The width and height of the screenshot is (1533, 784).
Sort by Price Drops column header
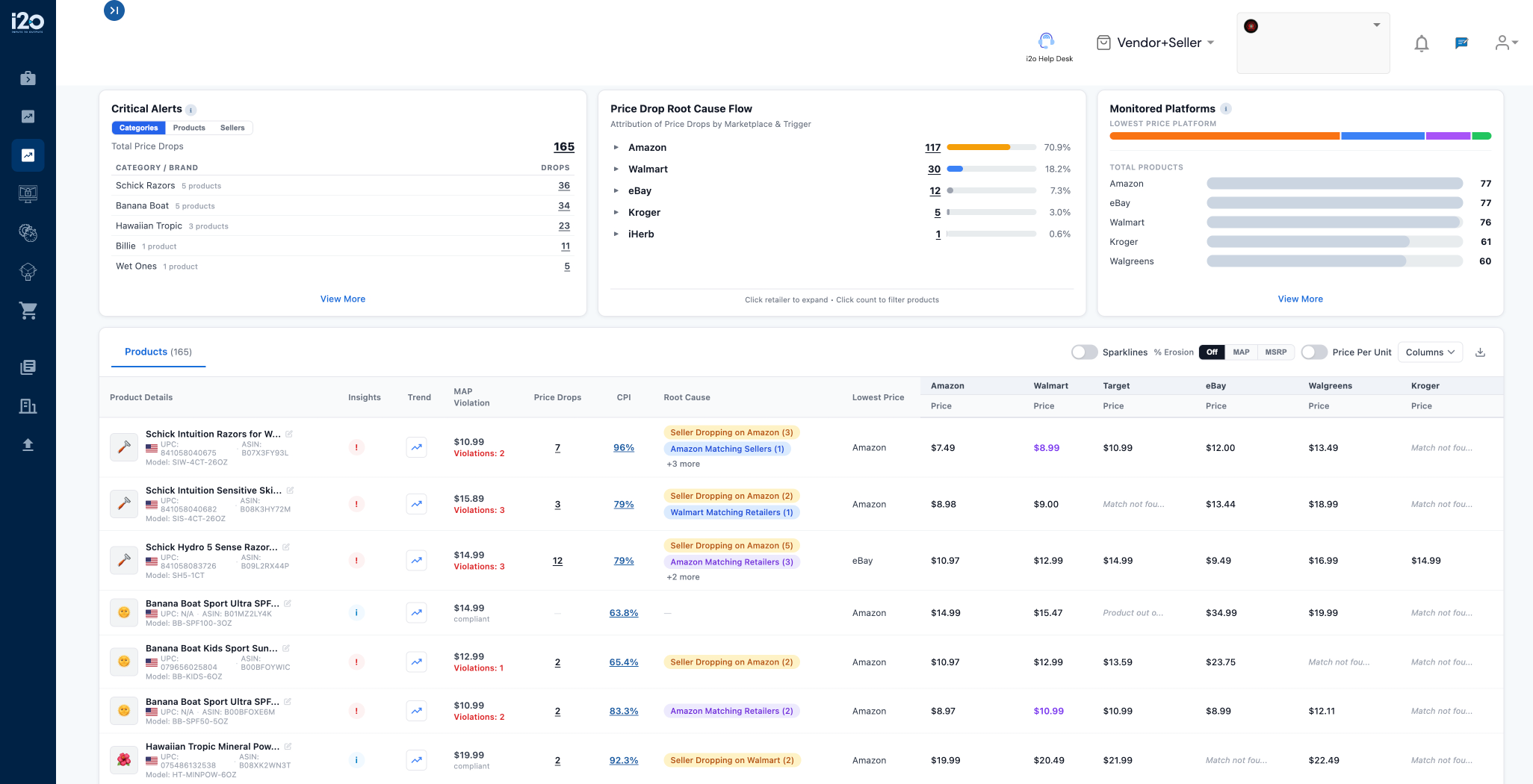557,397
